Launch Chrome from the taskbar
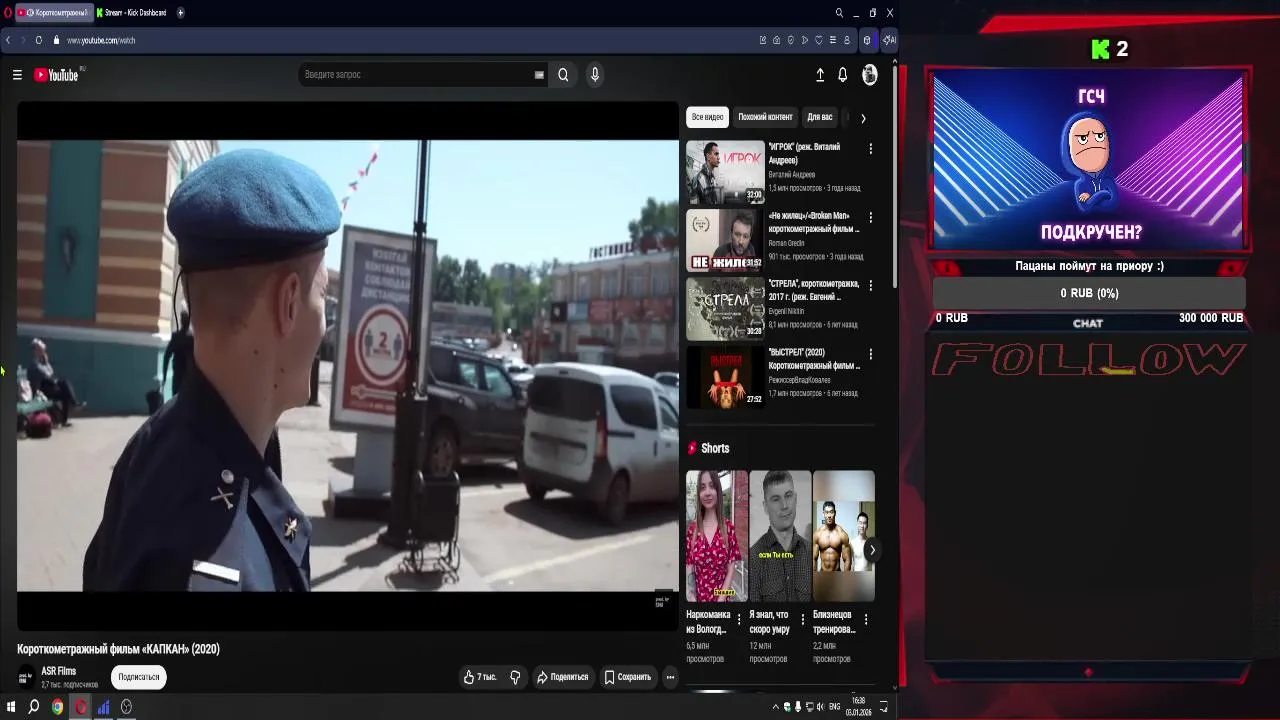This screenshot has width=1280, height=720. pyautogui.click(x=57, y=707)
